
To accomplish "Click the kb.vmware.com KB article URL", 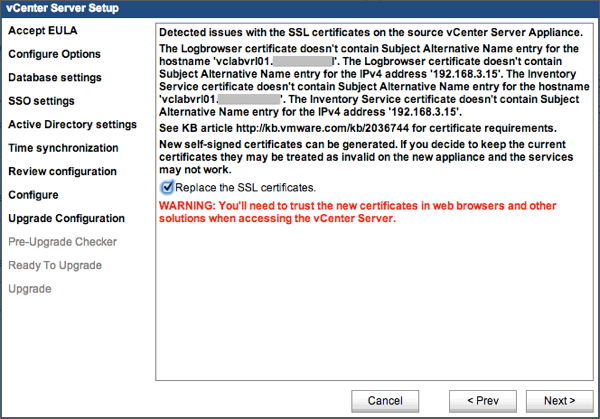I will pos(322,128).
